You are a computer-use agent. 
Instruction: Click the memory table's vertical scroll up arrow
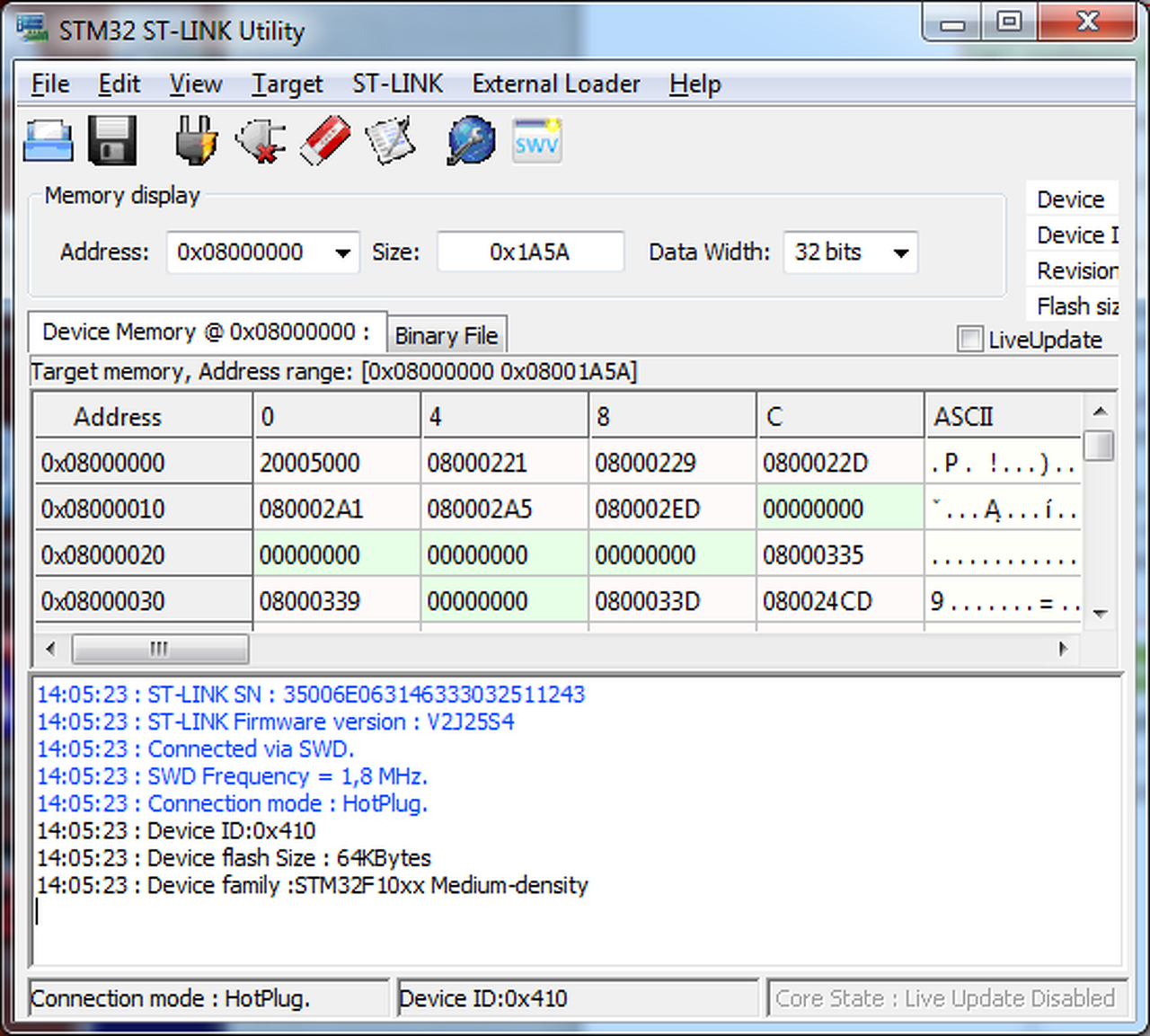(x=1100, y=412)
